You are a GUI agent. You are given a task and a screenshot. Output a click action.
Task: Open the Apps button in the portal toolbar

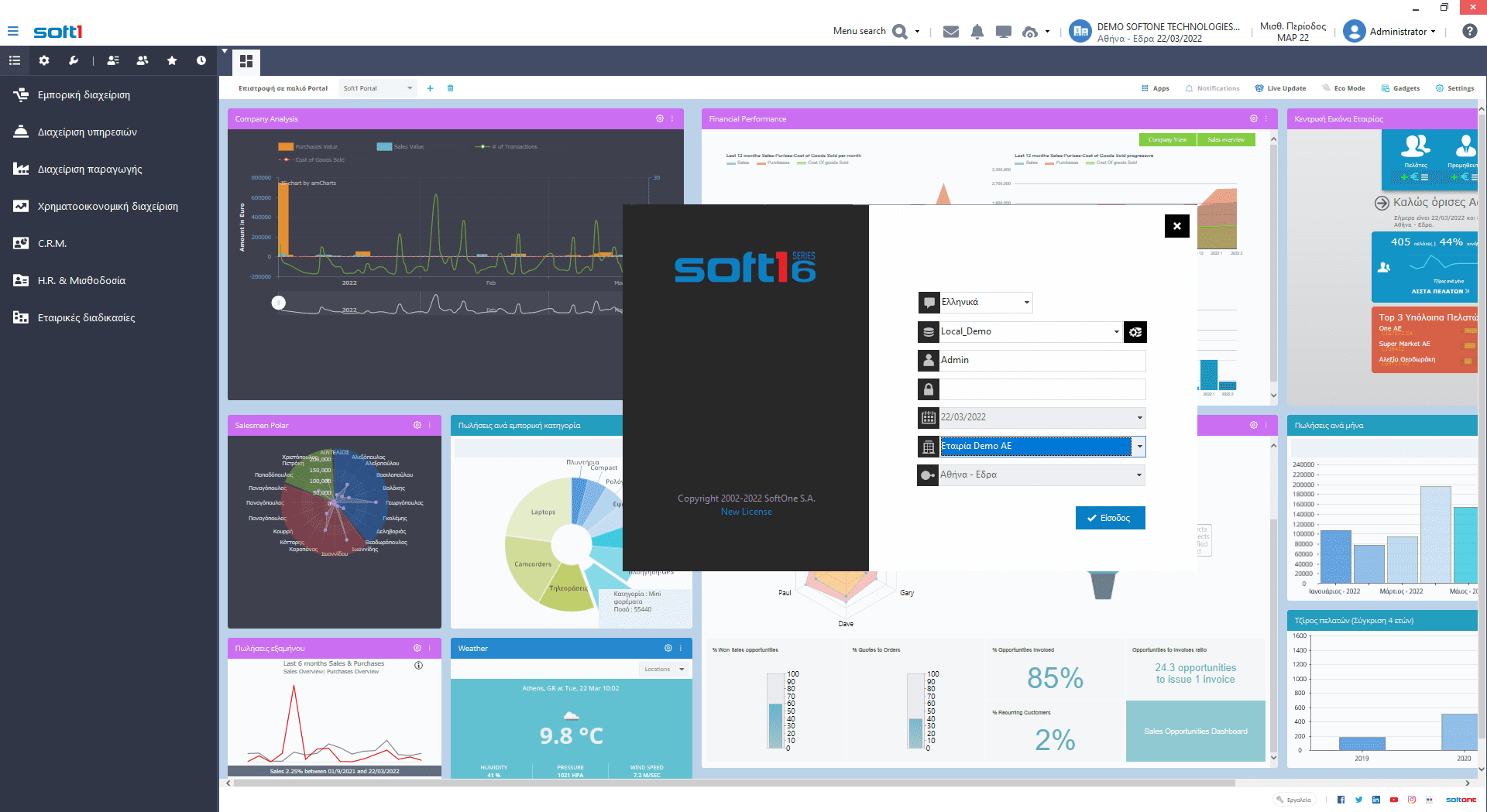pyautogui.click(x=1156, y=88)
